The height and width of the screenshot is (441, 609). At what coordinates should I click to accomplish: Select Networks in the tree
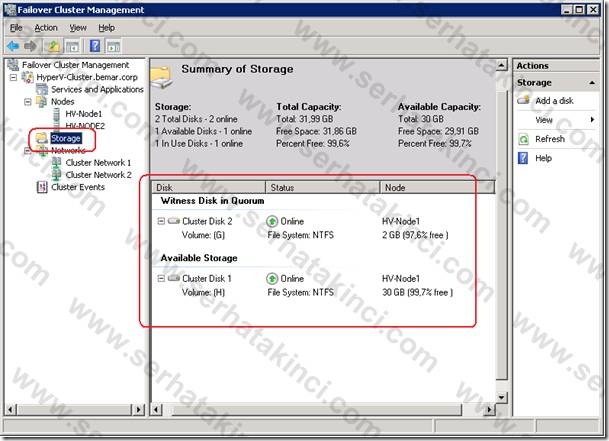point(68,150)
